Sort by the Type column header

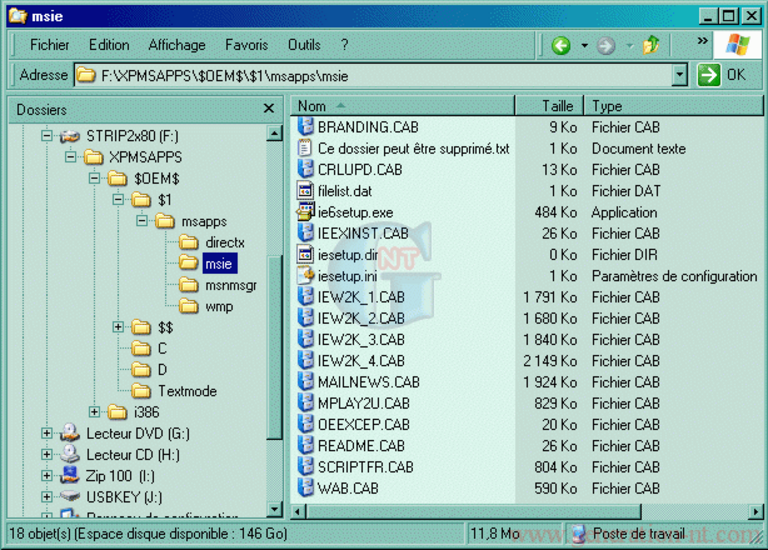point(673,106)
